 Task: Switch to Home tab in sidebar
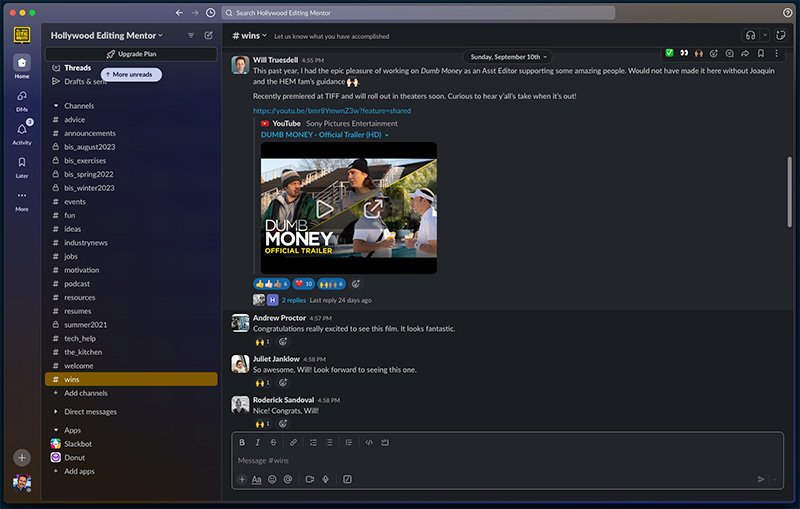coord(21,67)
